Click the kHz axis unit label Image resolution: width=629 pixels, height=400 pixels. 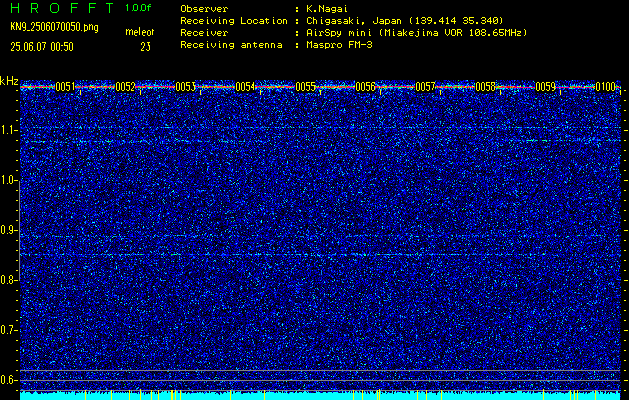tap(9, 81)
